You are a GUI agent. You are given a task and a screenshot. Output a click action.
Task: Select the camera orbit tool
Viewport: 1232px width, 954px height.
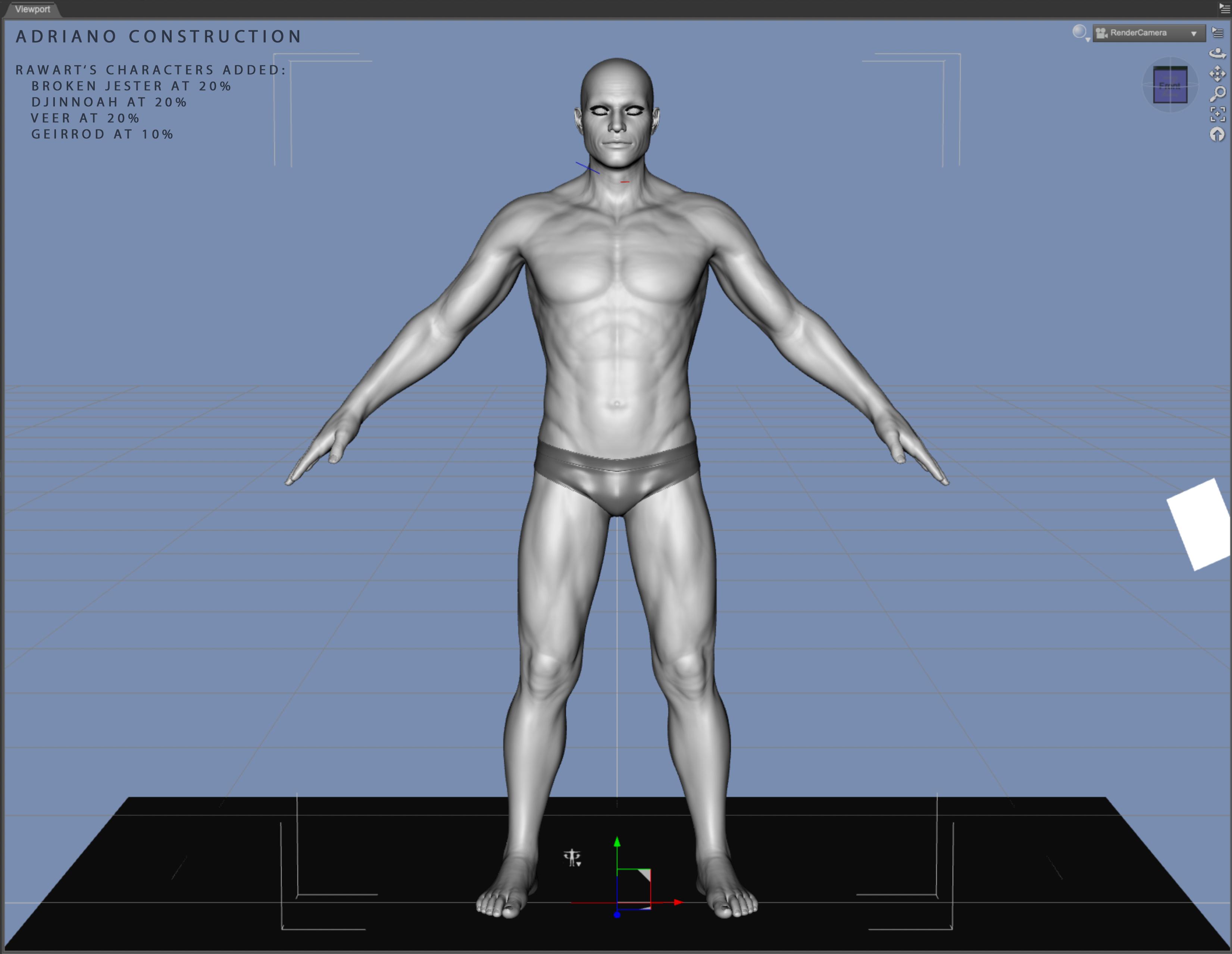click(1217, 54)
